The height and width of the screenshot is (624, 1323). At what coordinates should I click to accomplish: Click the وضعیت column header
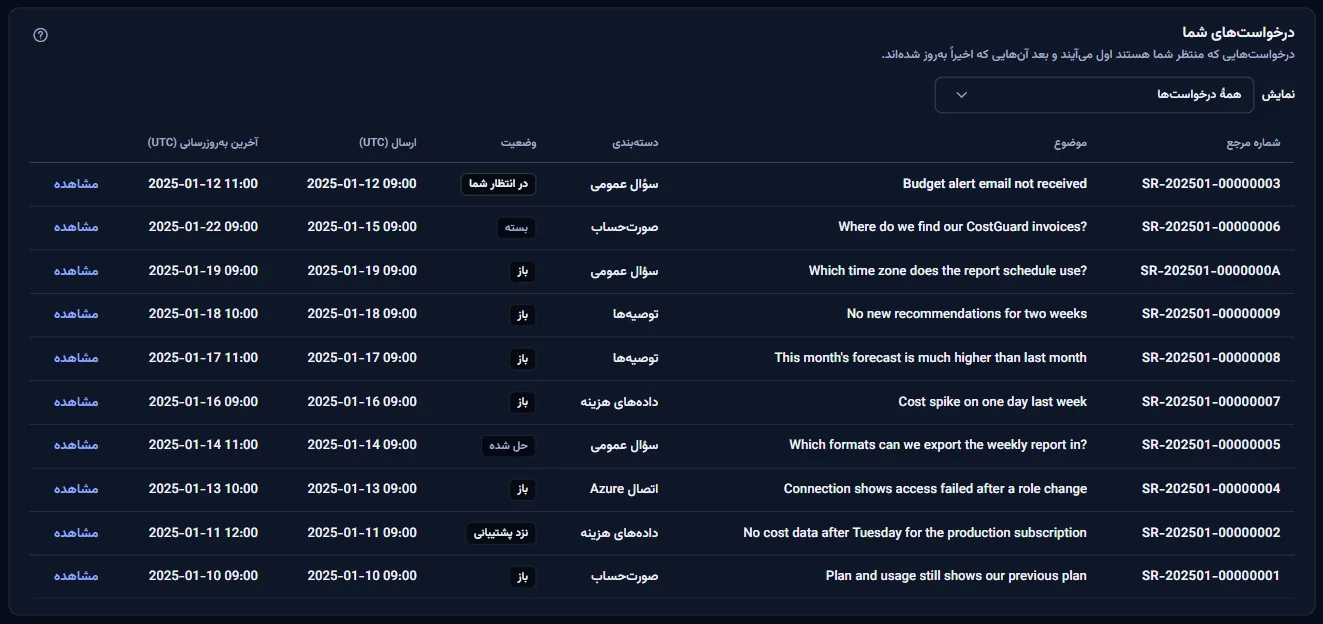[x=519, y=143]
